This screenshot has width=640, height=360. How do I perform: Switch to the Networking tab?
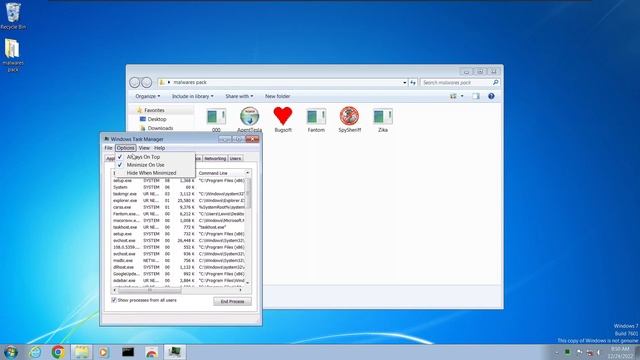[215, 158]
